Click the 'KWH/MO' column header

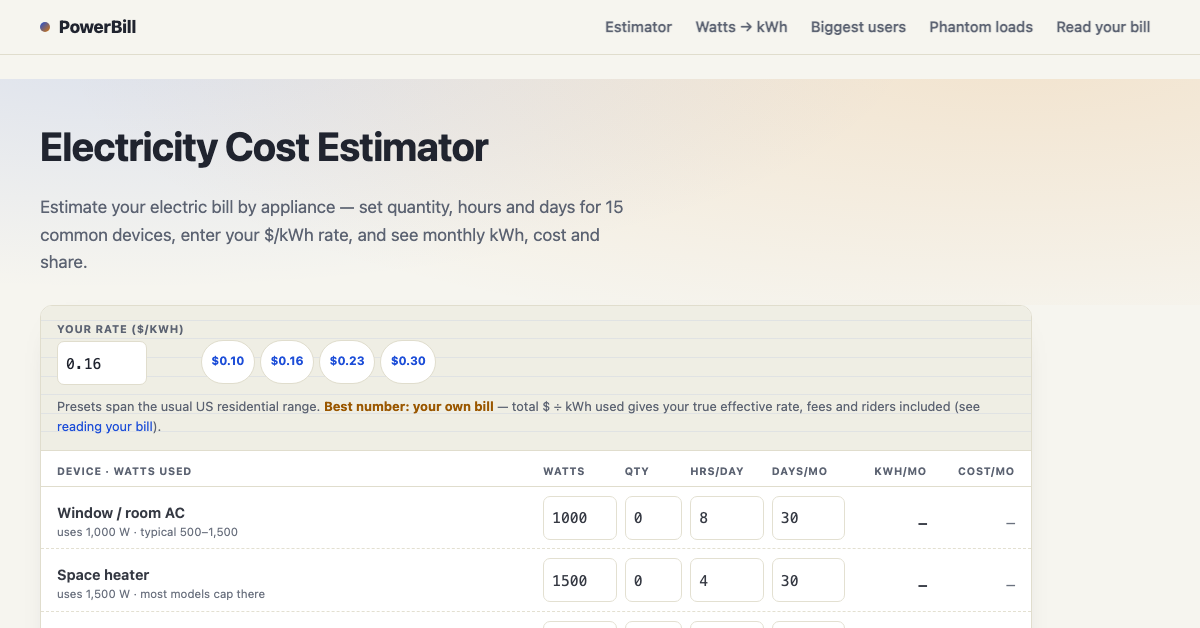900,471
